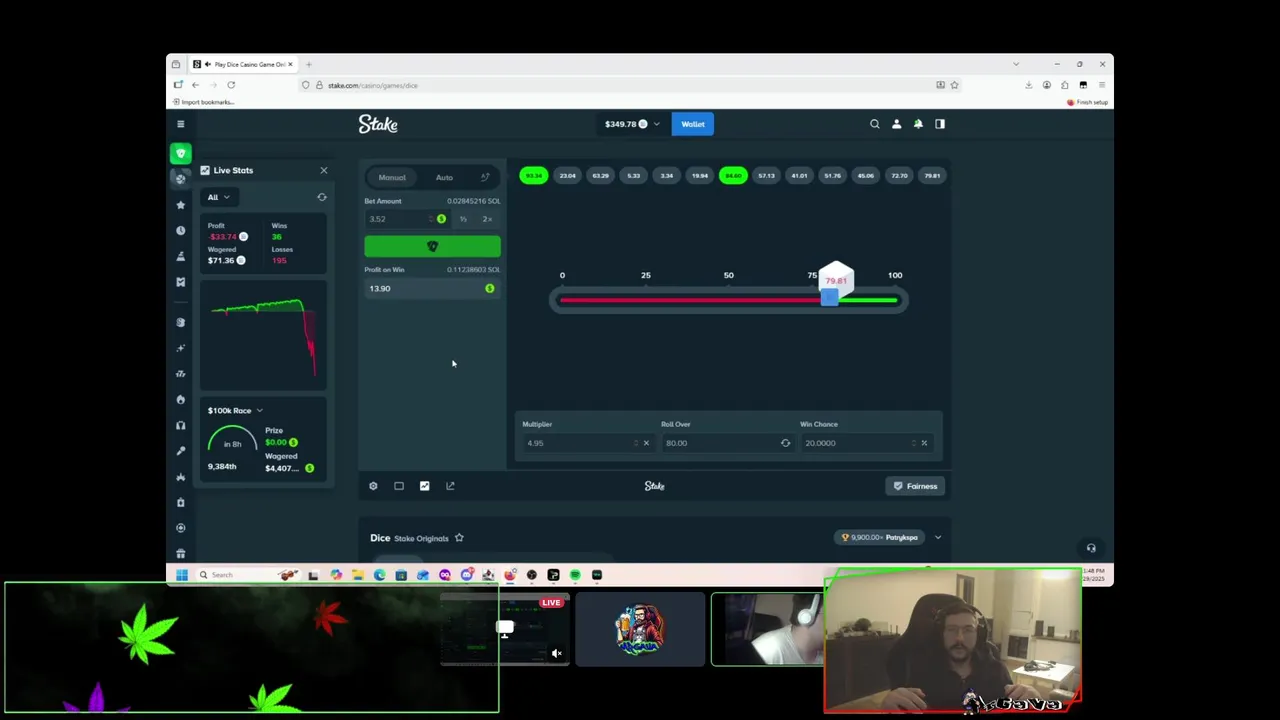Viewport: 1280px width, 720px height.
Task: Open the Stake hamburger menu
Action: 180,124
